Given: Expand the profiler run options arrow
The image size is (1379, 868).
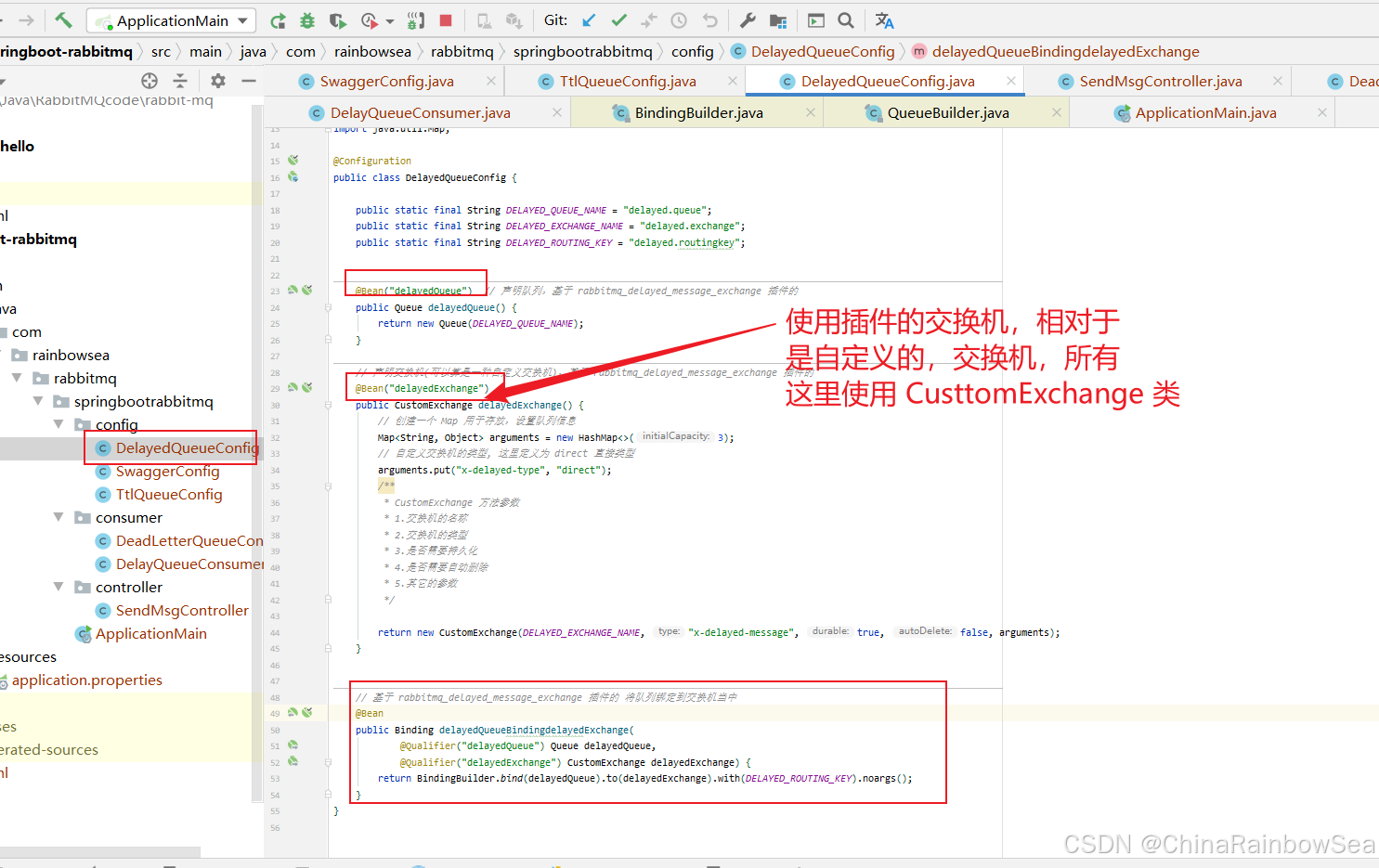Looking at the screenshot, I should point(390,21).
